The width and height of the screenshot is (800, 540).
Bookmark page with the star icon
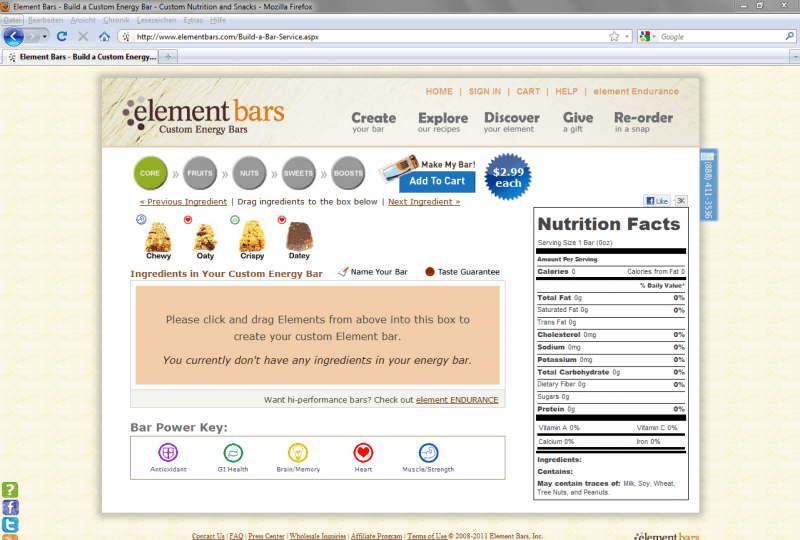614,36
